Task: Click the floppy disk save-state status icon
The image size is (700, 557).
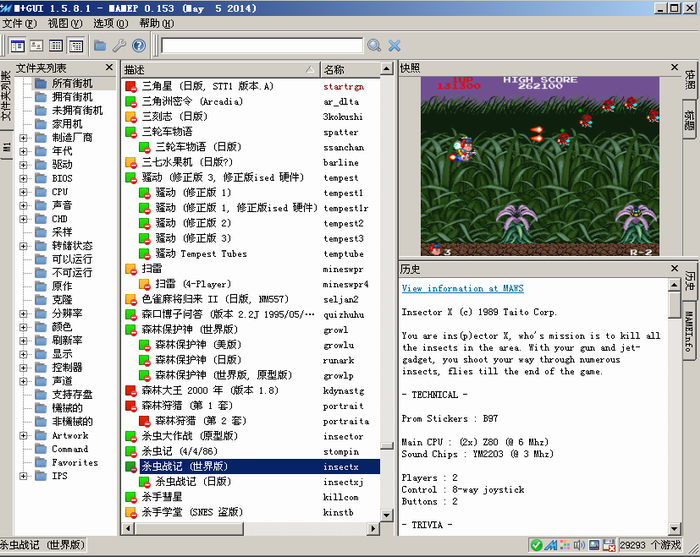Action: (609, 545)
